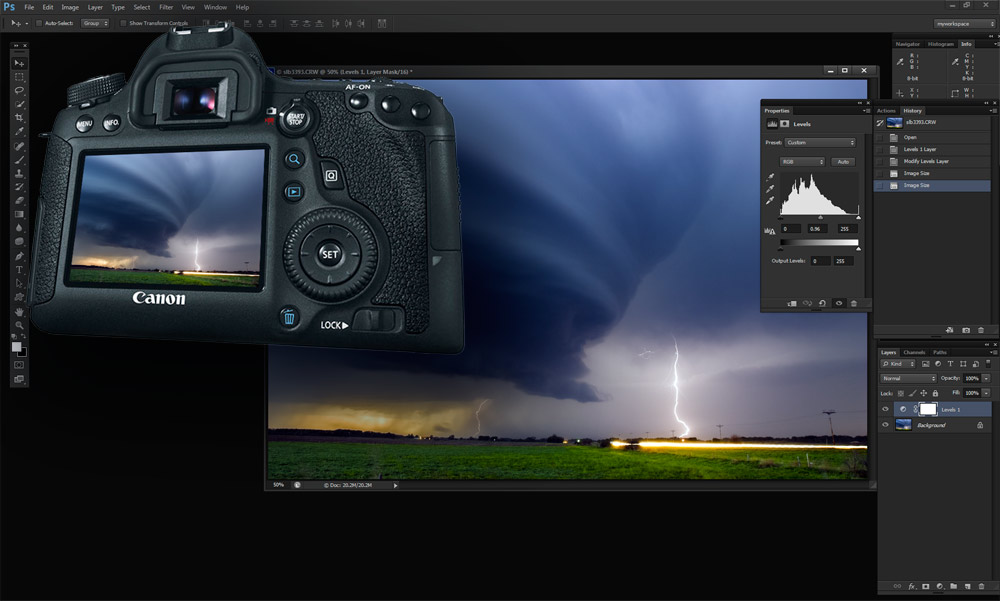Activate the Zoom tool in the toolbar

(19, 325)
